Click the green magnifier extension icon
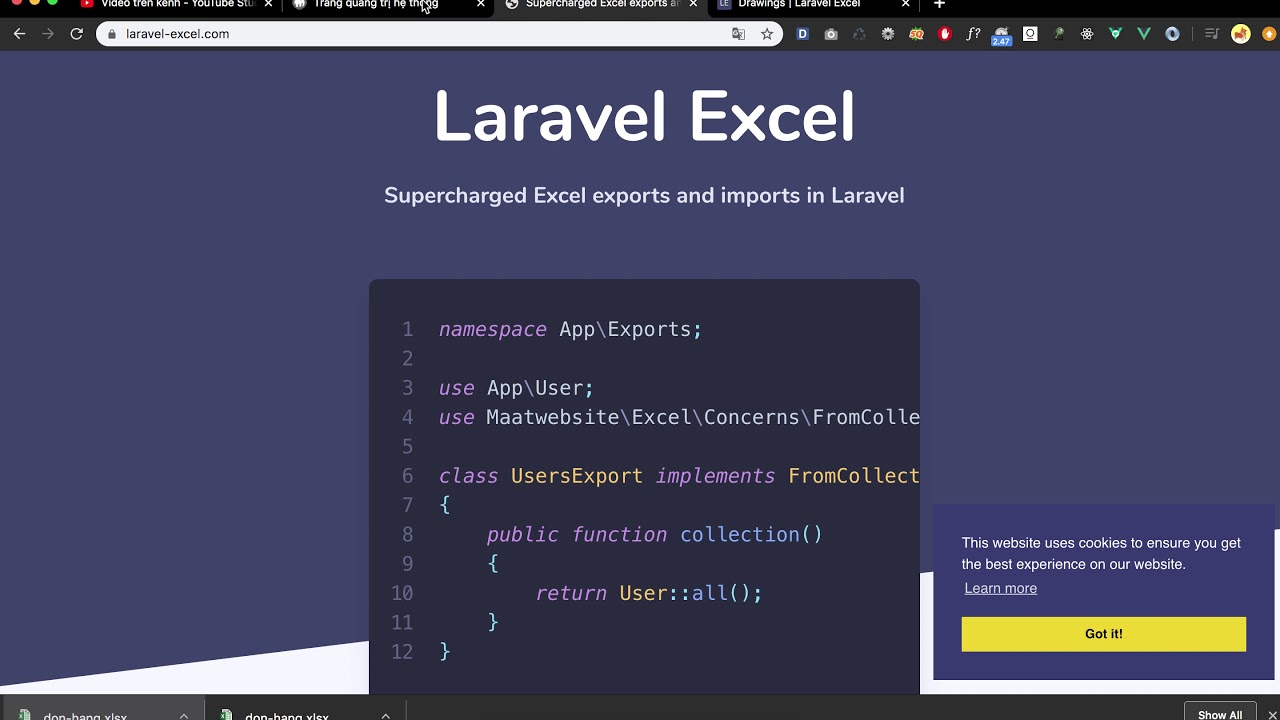1280x720 pixels. pyautogui.click(x=1058, y=34)
